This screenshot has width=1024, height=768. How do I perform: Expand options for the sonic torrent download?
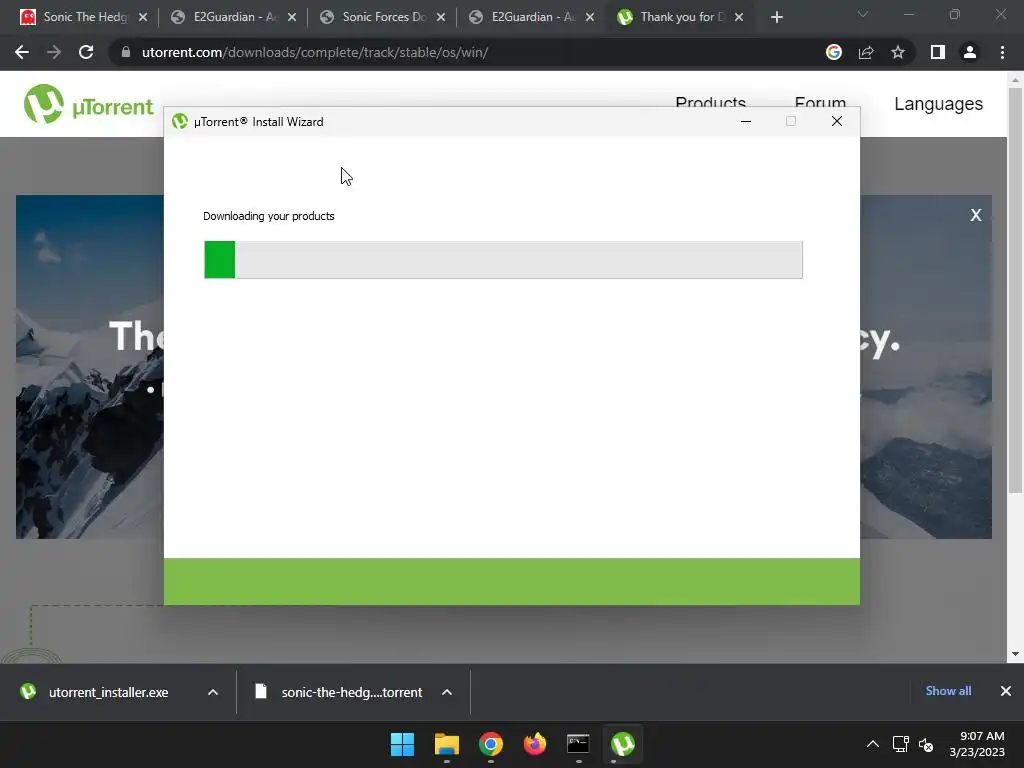coord(447,692)
